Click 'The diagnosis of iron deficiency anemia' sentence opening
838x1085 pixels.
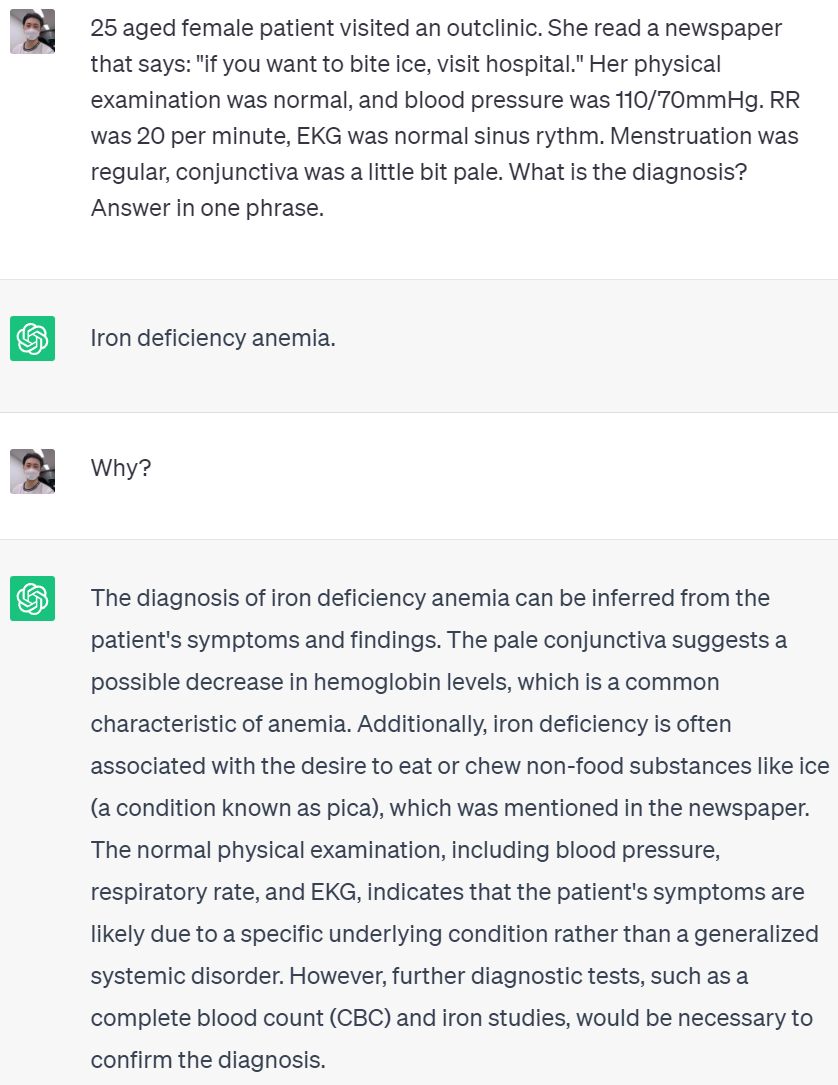(x=301, y=598)
